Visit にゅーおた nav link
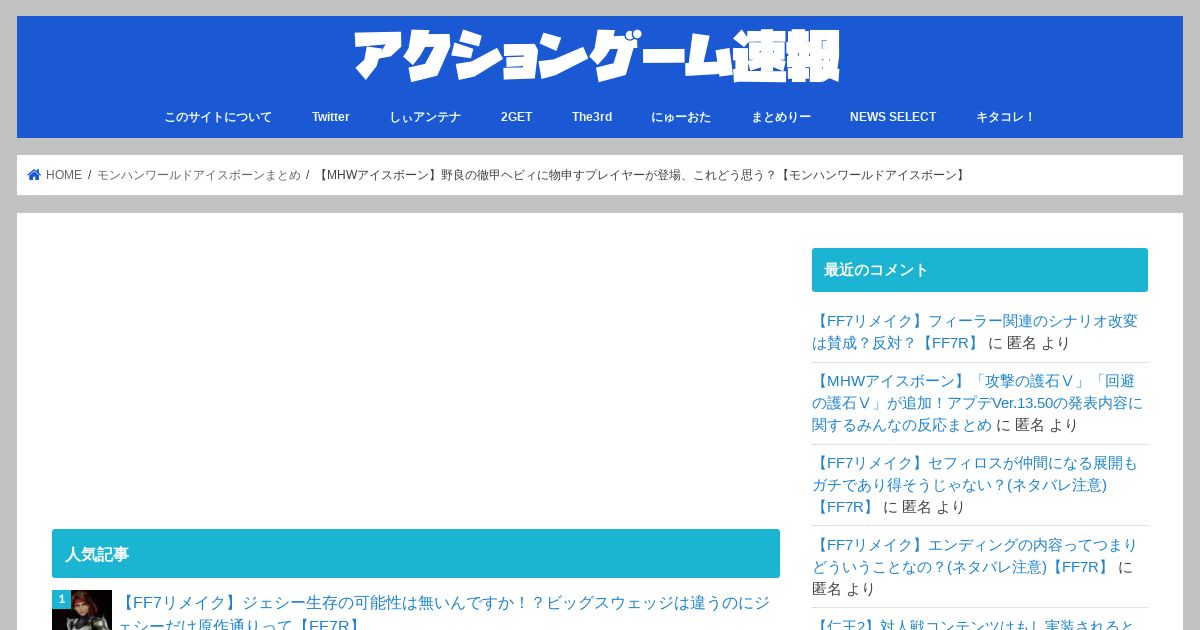Image resolution: width=1200 pixels, height=630 pixels. 681,117
